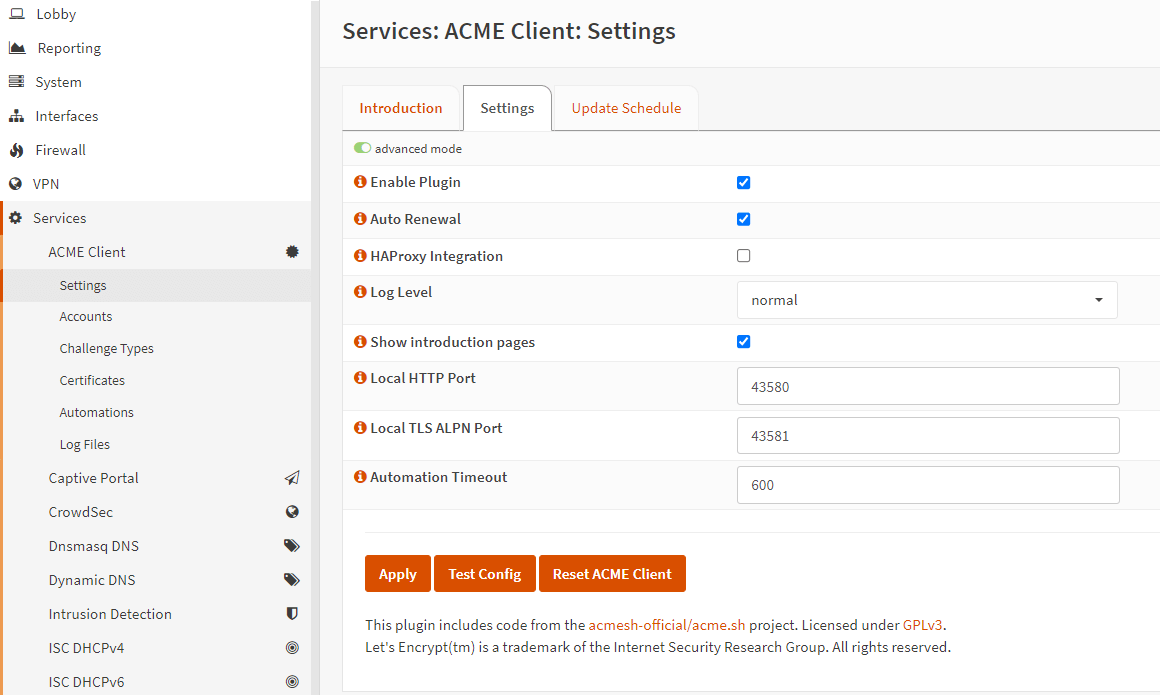The width and height of the screenshot is (1160, 695).
Task: Disable the Auto Renewal checkbox
Action: point(743,219)
